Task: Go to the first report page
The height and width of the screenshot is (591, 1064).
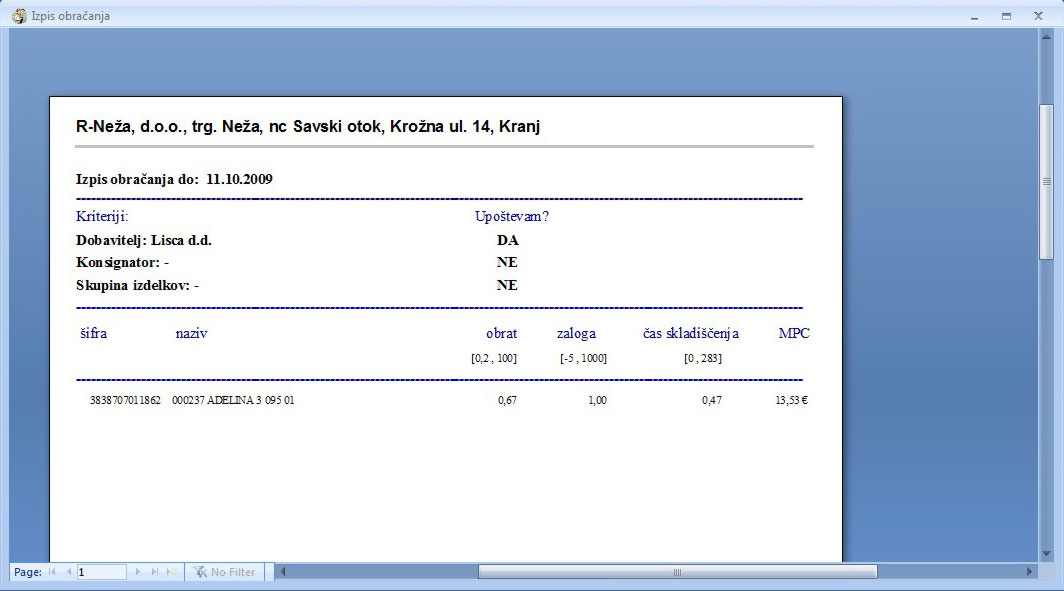Action: [x=52, y=572]
